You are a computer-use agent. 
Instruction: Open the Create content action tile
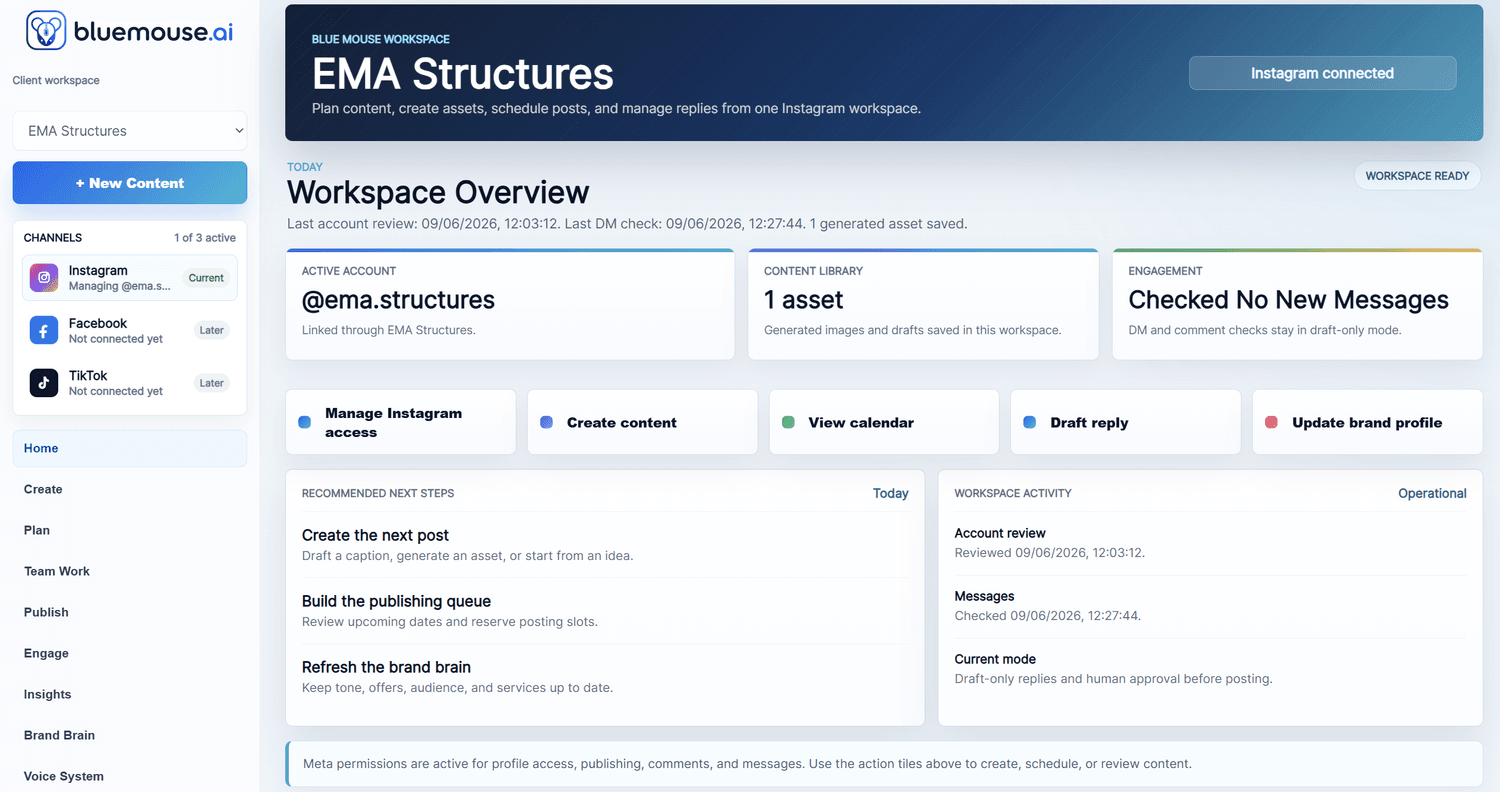click(x=643, y=423)
